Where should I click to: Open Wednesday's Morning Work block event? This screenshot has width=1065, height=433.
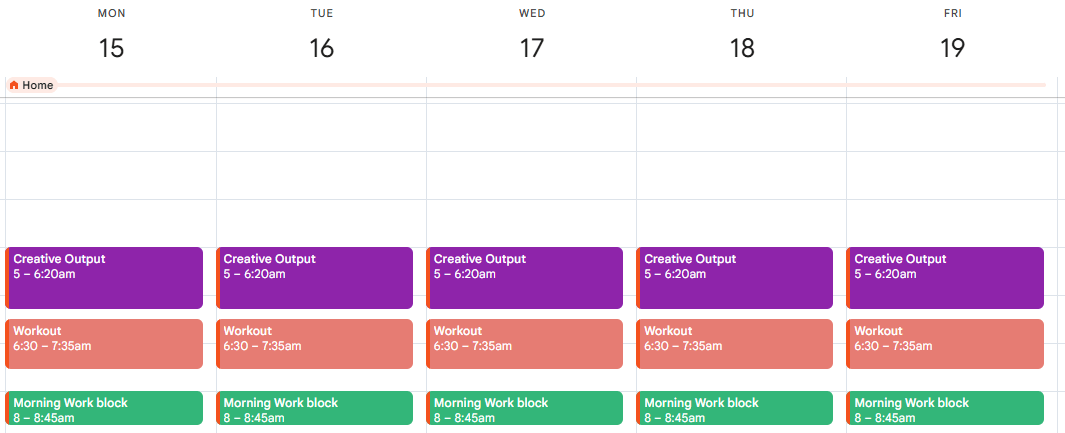(524, 408)
